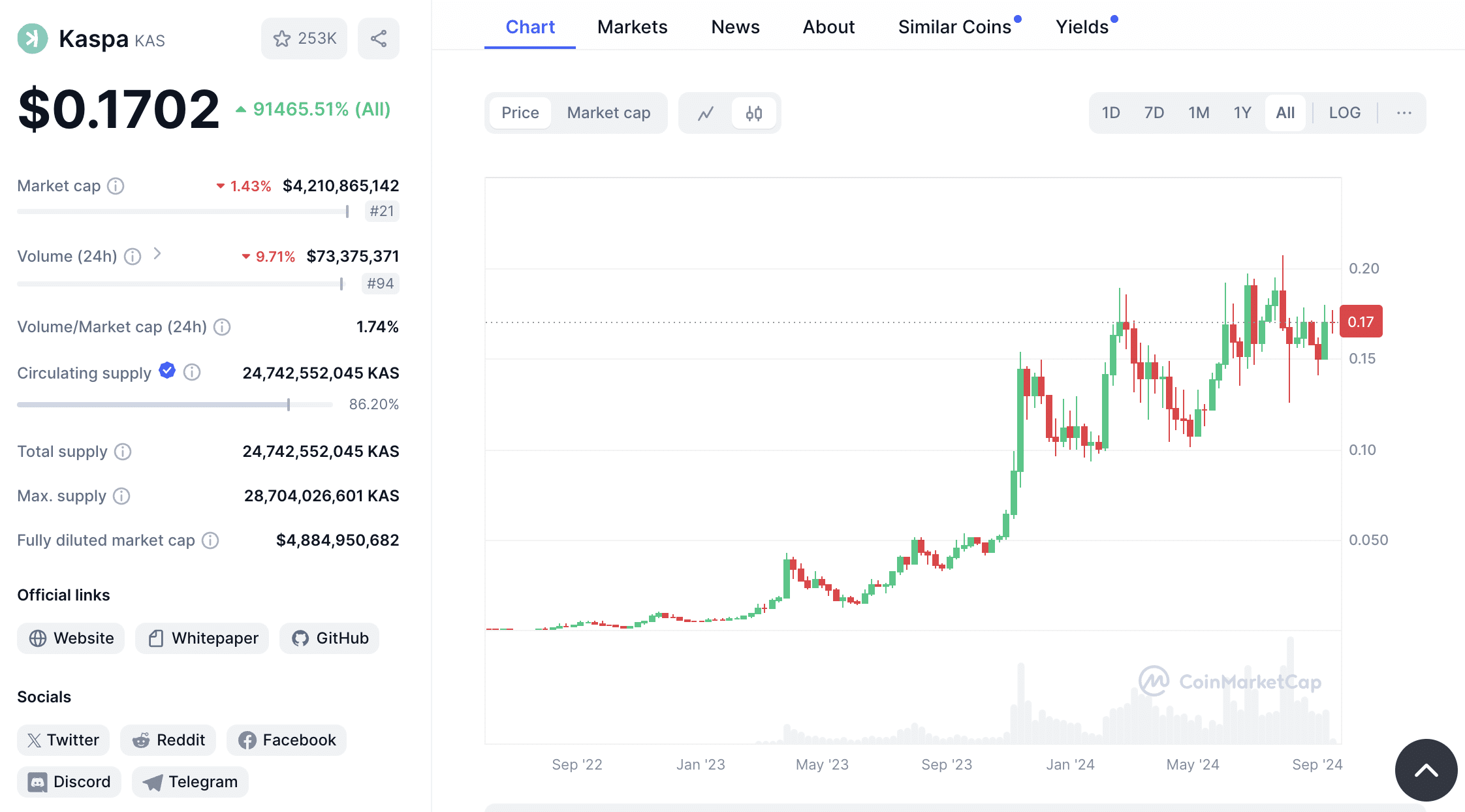1465x812 pixels.
Task: Open the GitHub link
Action: pyautogui.click(x=330, y=638)
